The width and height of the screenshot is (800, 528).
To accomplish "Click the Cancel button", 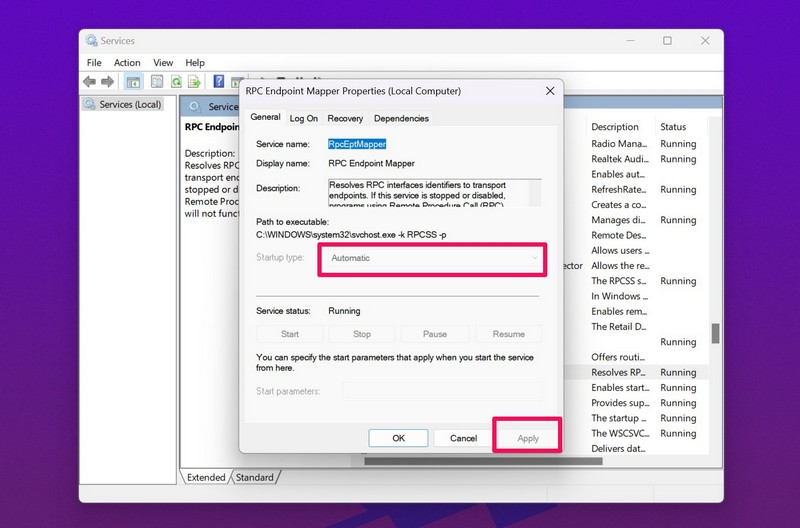I will 463,438.
